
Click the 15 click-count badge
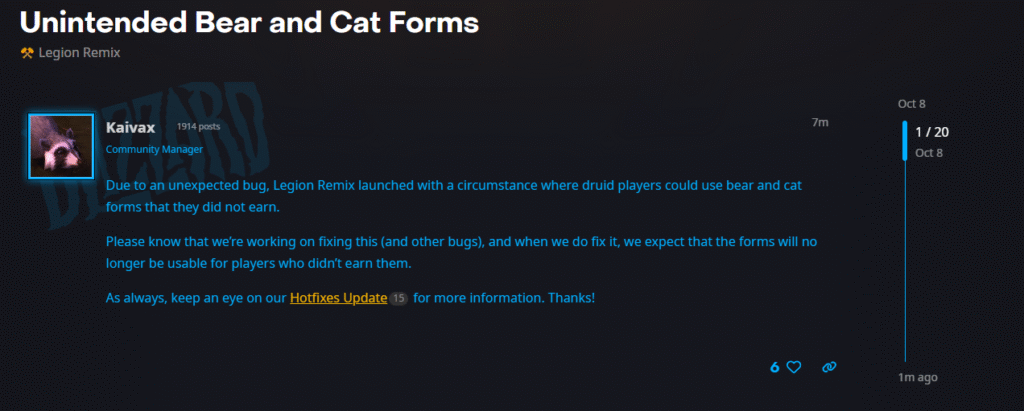[398, 299]
